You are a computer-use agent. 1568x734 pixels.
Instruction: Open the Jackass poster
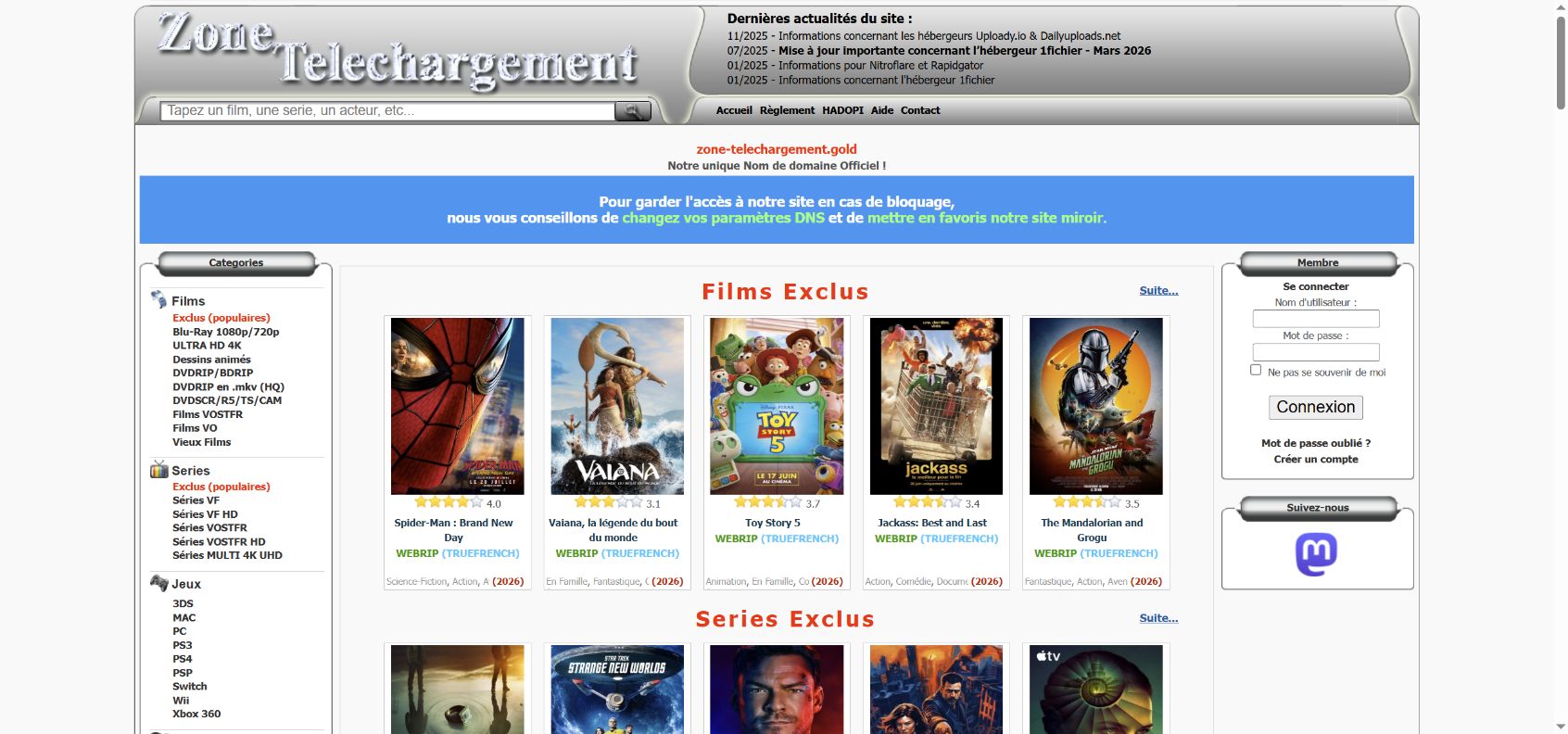(936, 406)
